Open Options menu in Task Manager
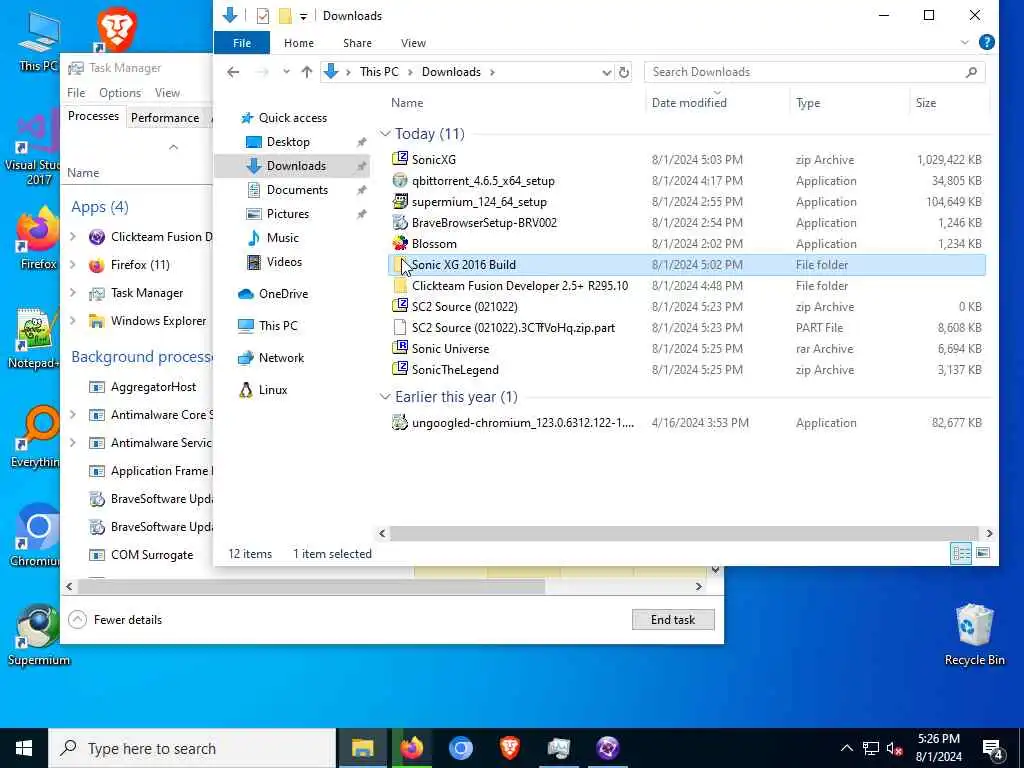Image resolution: width=1024 pixels, height=768 pixels. [x=120, y=93]
